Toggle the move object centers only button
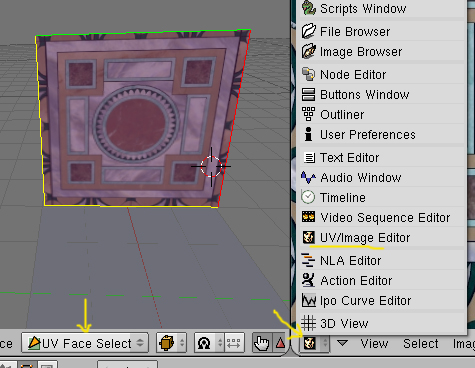 pyautogui.click(x=234, y=343)
